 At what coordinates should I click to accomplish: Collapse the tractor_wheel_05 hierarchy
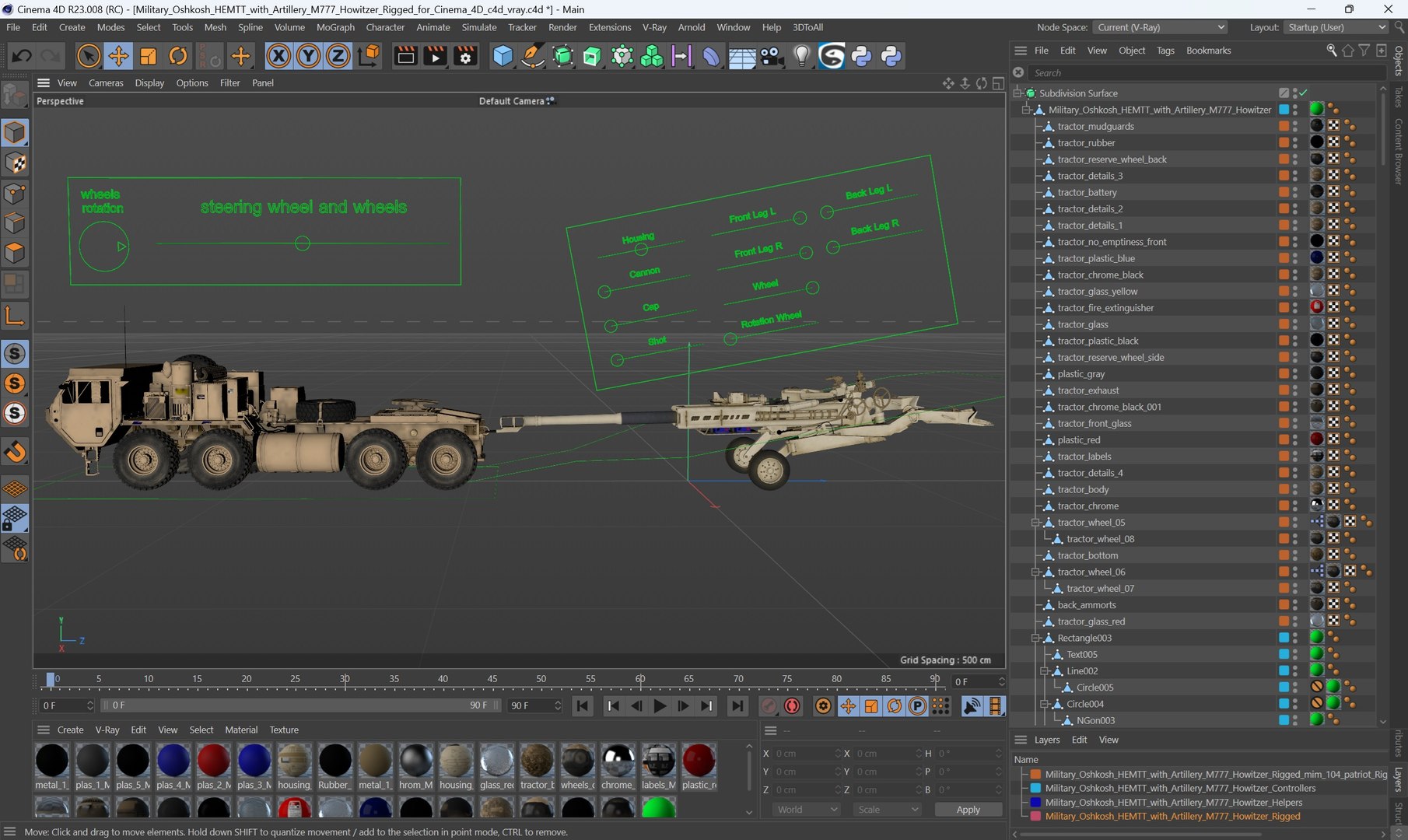1035,523
